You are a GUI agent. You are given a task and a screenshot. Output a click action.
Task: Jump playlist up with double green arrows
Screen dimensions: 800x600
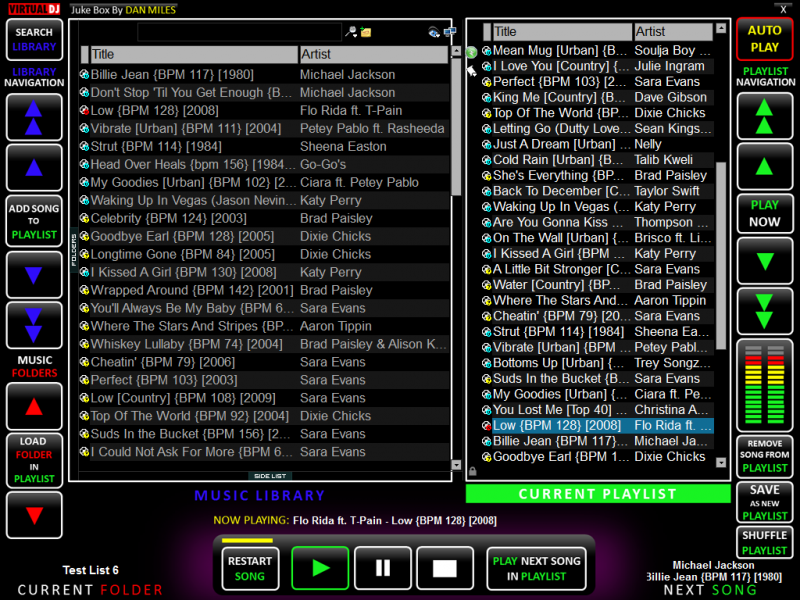click(765, 116)
